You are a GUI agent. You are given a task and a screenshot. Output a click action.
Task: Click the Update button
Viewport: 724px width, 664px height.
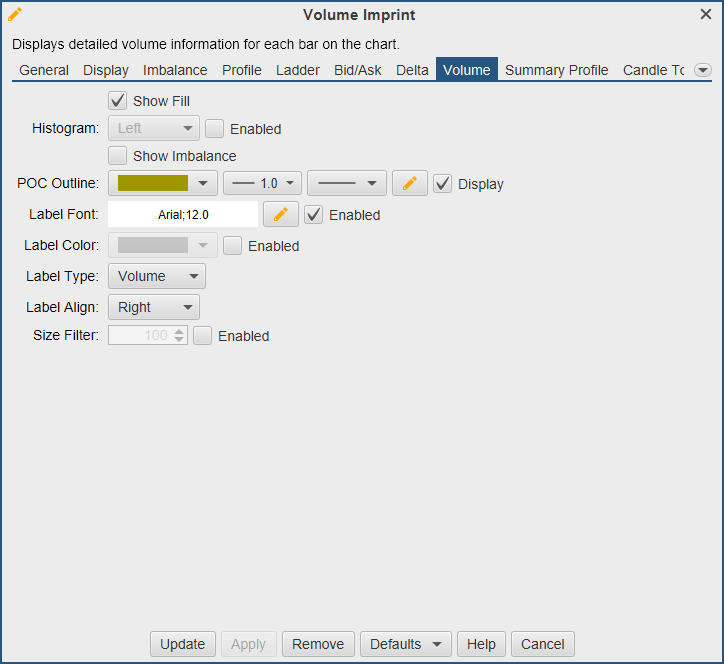pos(183,644)
